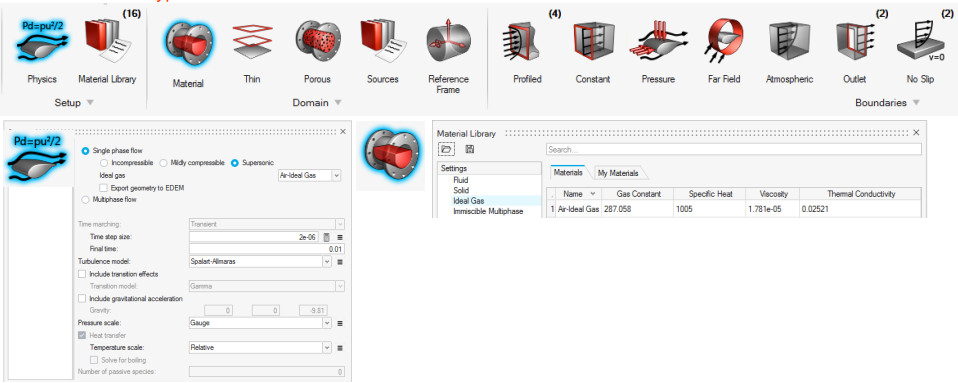Enable Include transition effects
Screen dimensions: 958x383
tap(82, 274)
